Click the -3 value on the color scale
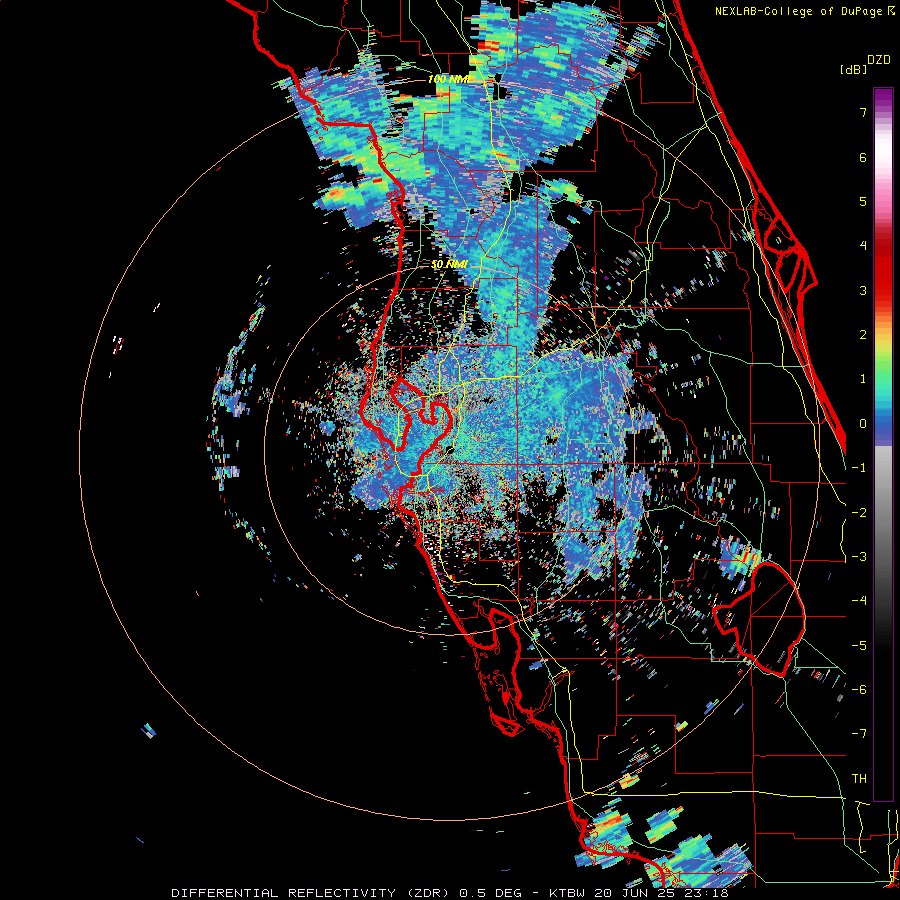The width and height of the screenshot is (900, 900). tap(859, 557)
